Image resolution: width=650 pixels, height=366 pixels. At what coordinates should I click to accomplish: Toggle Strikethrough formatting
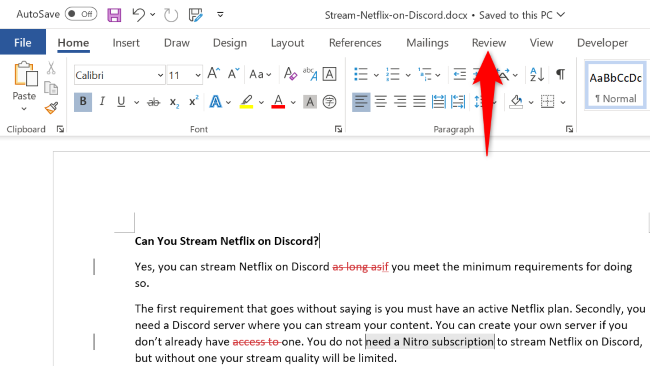point(153,102)
